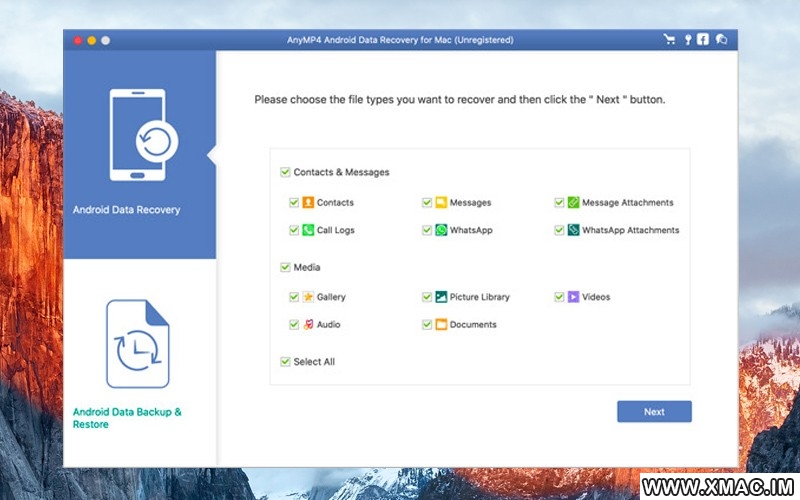Click the Documents folder icon
Viewport: 800px width, 500px height.
(441, 324)
